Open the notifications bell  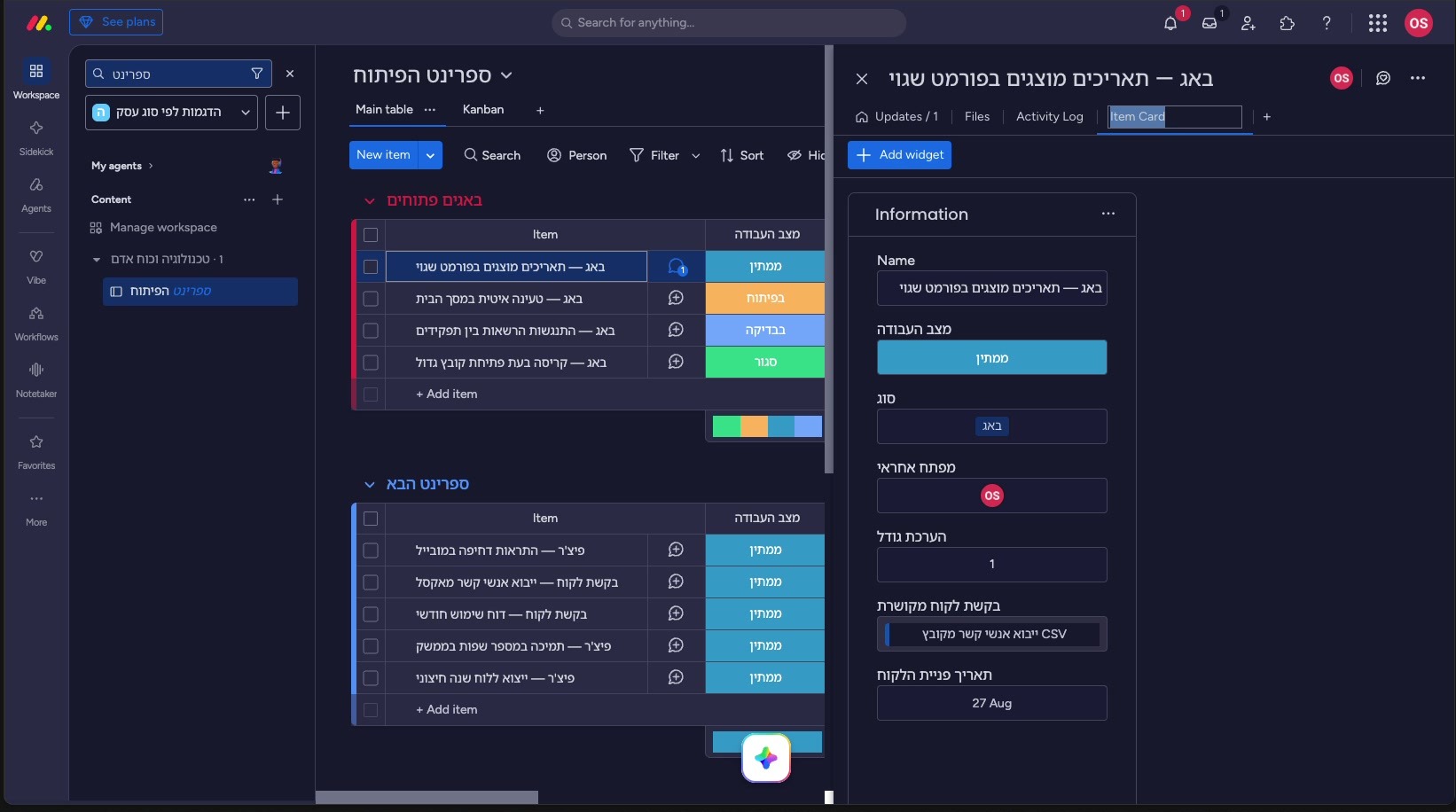(1170, 23)
